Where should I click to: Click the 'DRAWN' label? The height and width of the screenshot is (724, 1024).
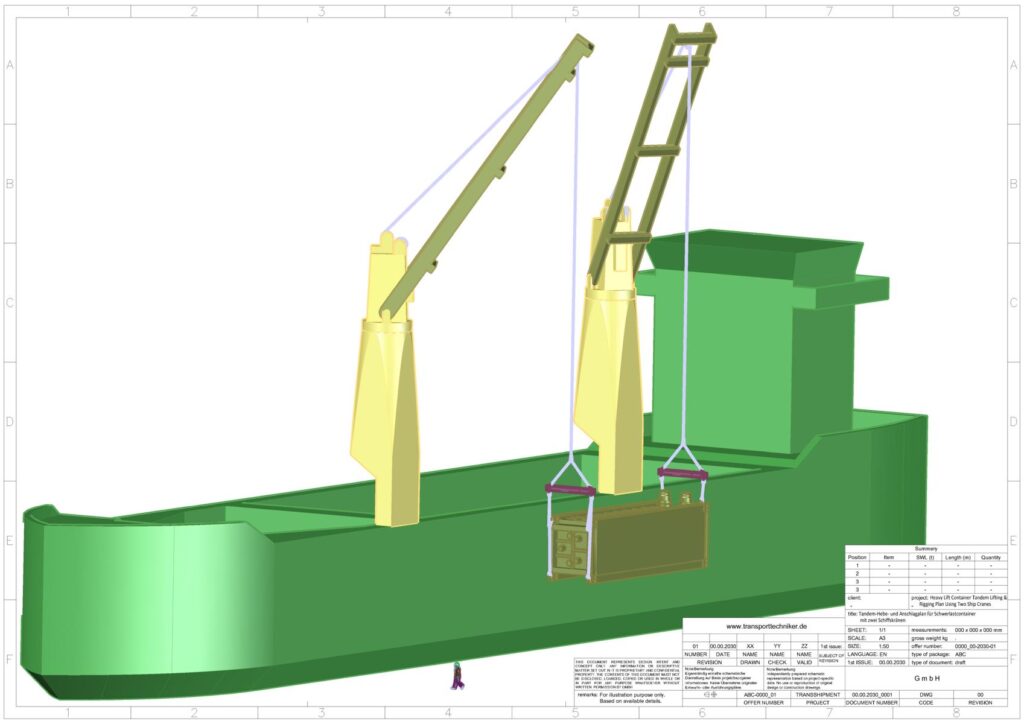click(x=750, y=662)
